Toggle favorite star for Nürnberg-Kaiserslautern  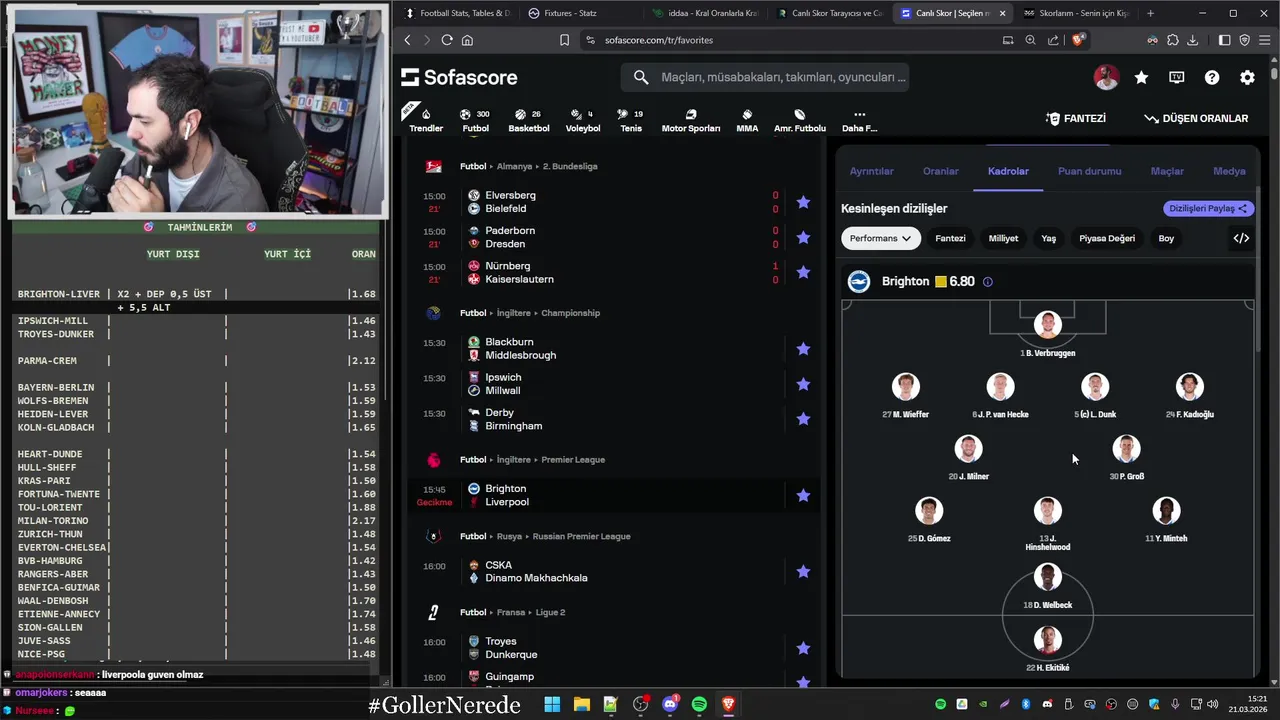pyautogui.click(x=803, y=272)
